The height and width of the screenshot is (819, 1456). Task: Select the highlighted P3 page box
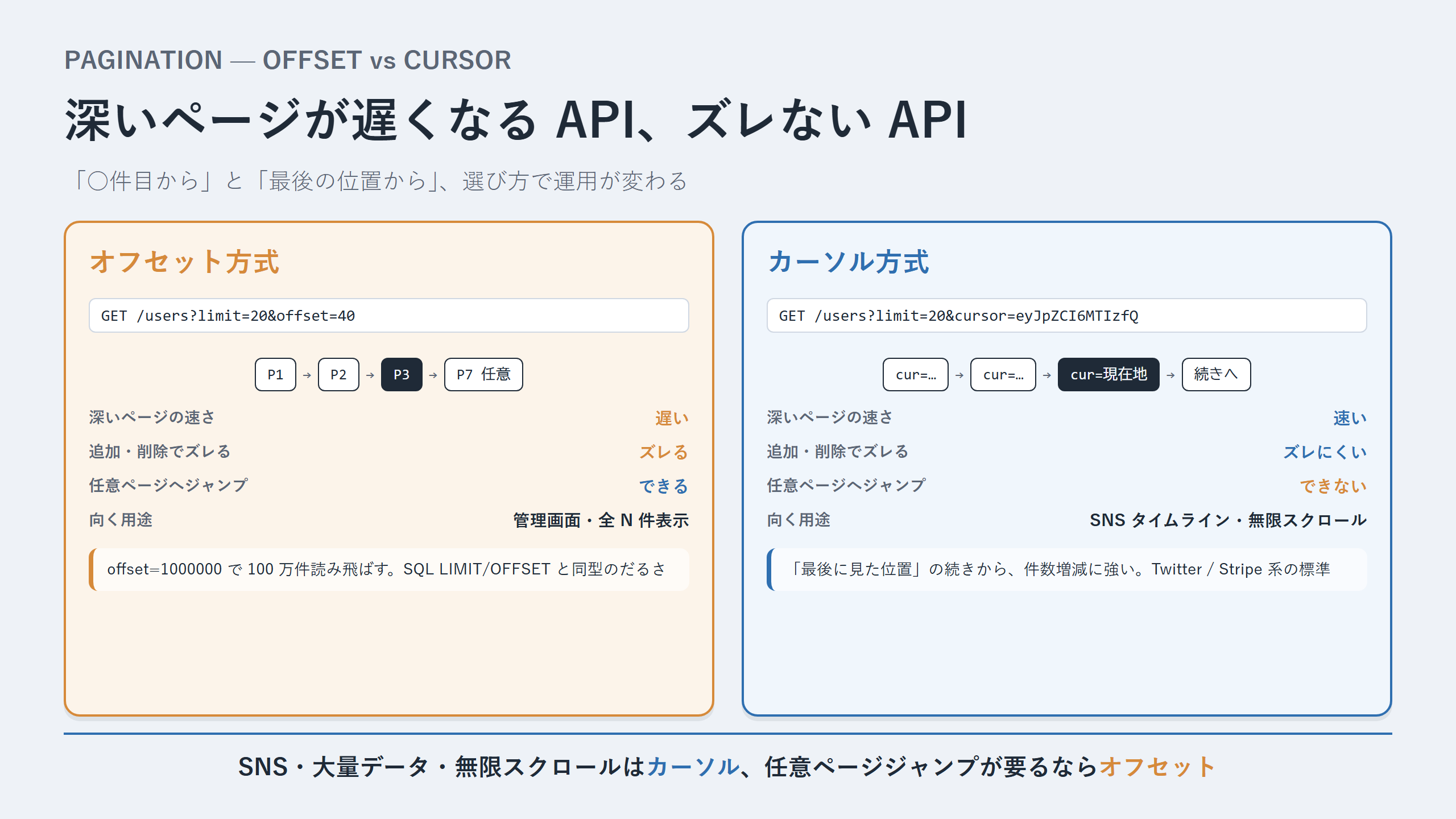(x=402, y=374)
